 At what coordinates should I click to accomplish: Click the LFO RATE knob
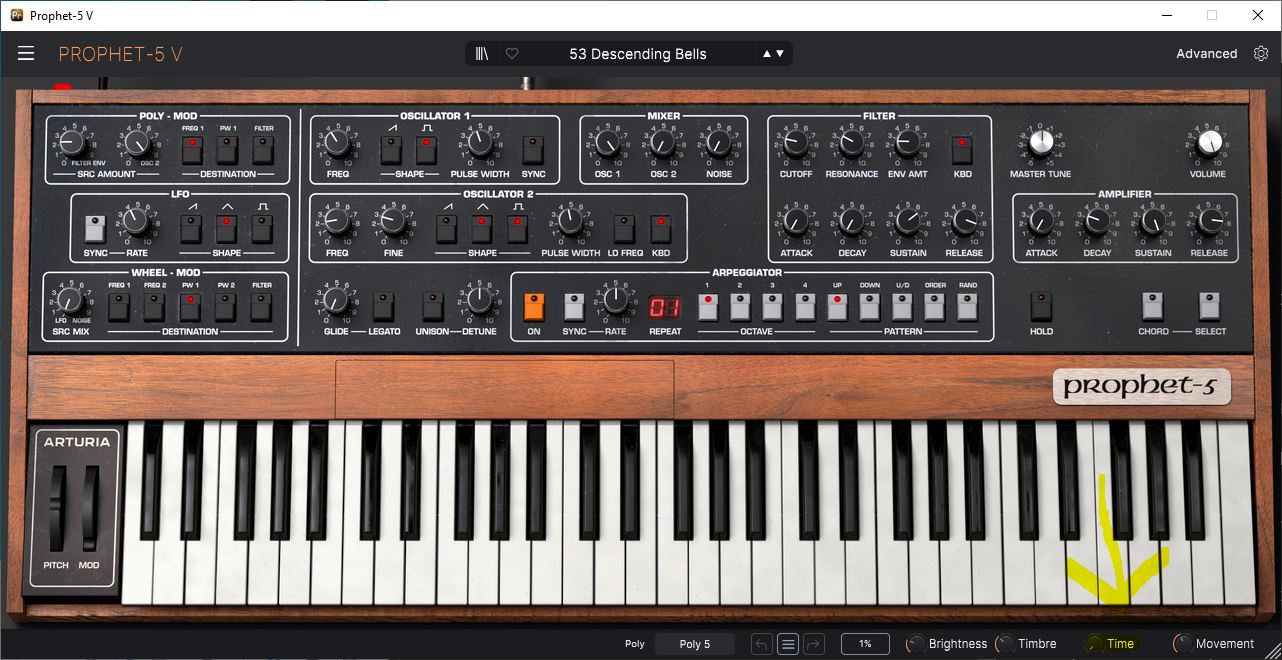click(137, 223)
